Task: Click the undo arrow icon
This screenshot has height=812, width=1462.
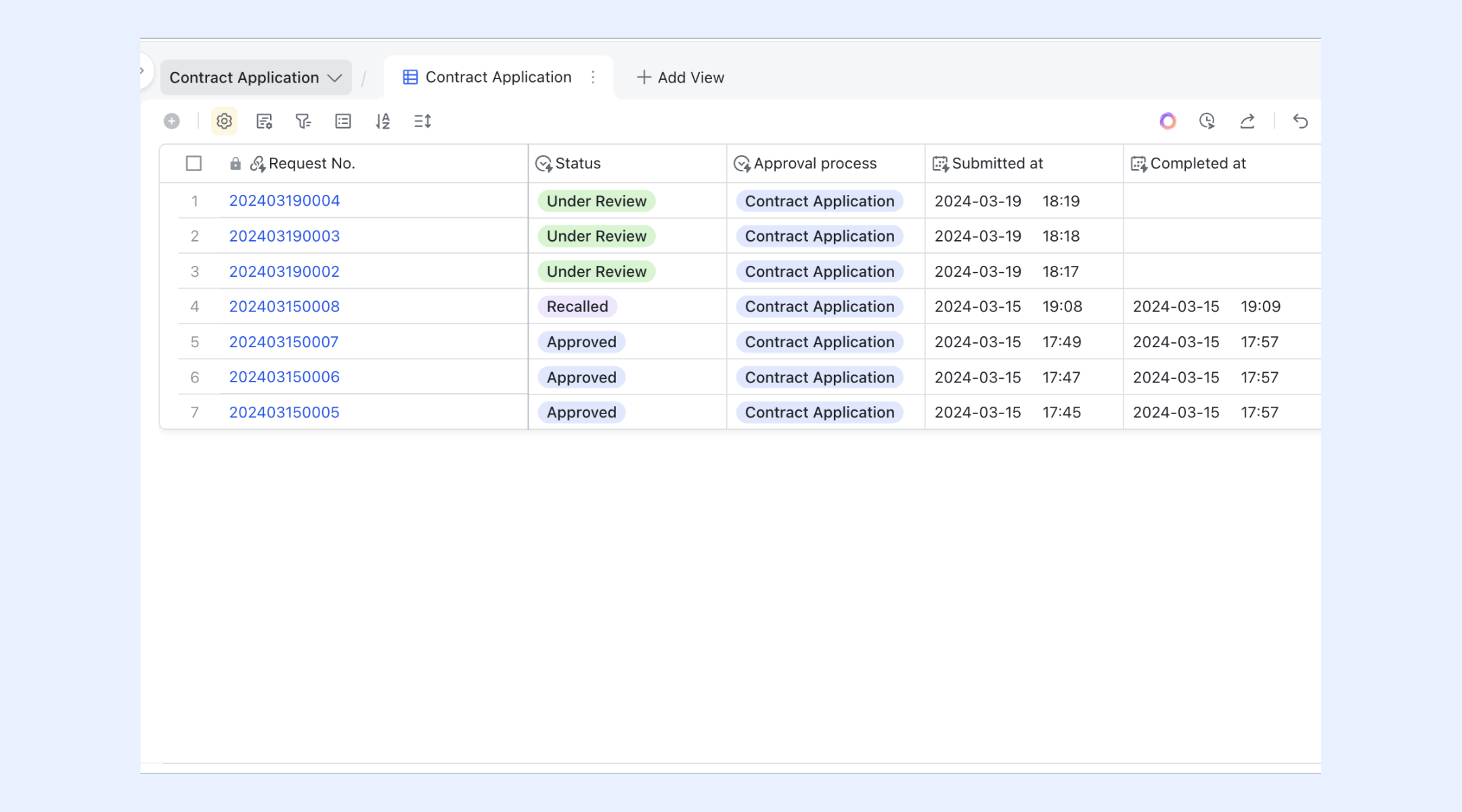Action: [x=1300, y=121]
